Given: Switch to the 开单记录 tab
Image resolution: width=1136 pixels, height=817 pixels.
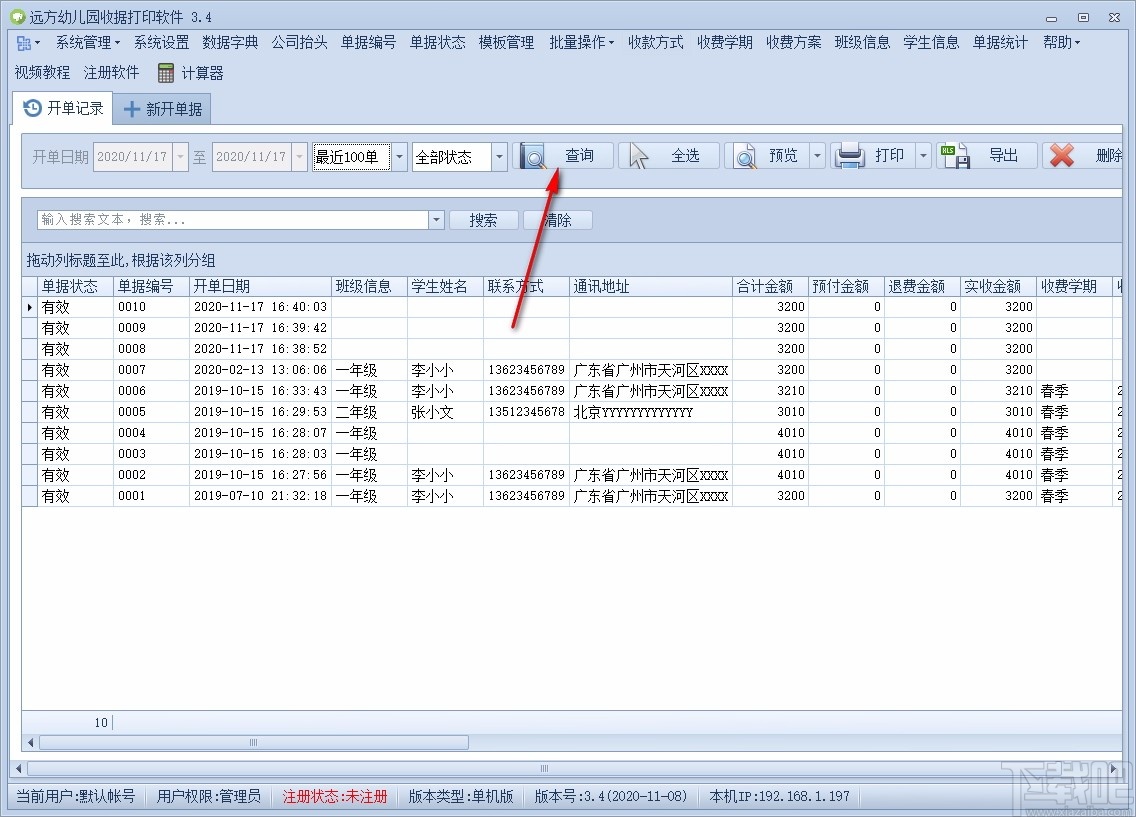Looking at the screenshot, I should coord(63,109).
